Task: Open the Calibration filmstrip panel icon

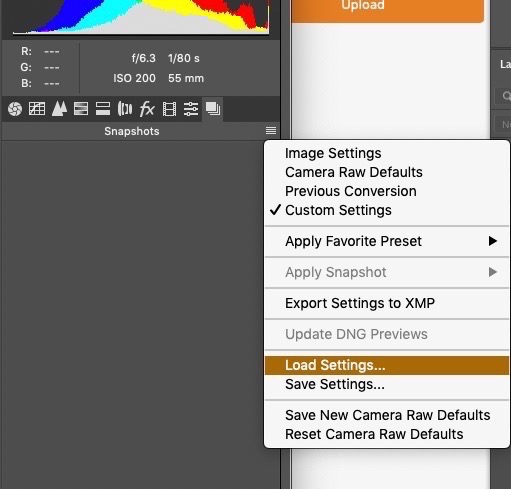Action: coord(169,109)
